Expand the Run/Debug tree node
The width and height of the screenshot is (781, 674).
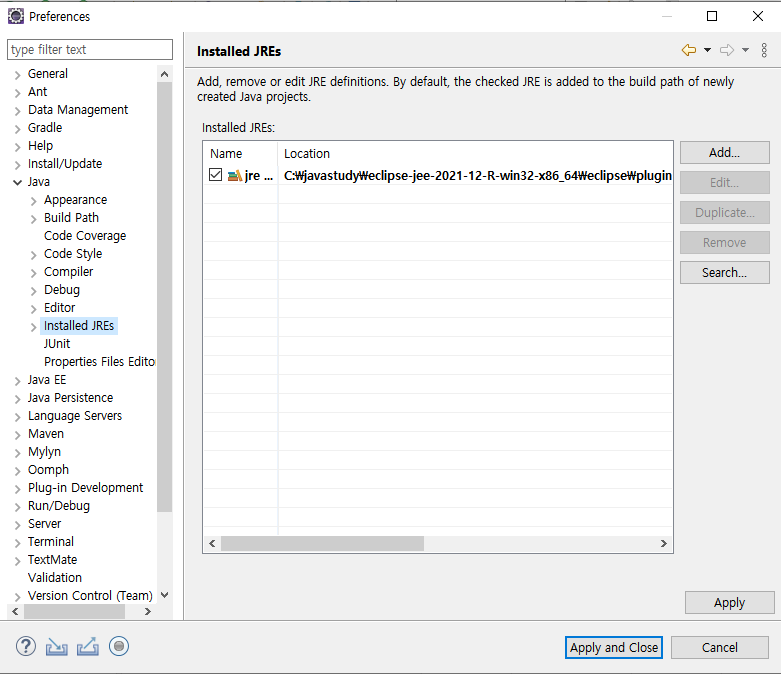[x=17, y=507]
